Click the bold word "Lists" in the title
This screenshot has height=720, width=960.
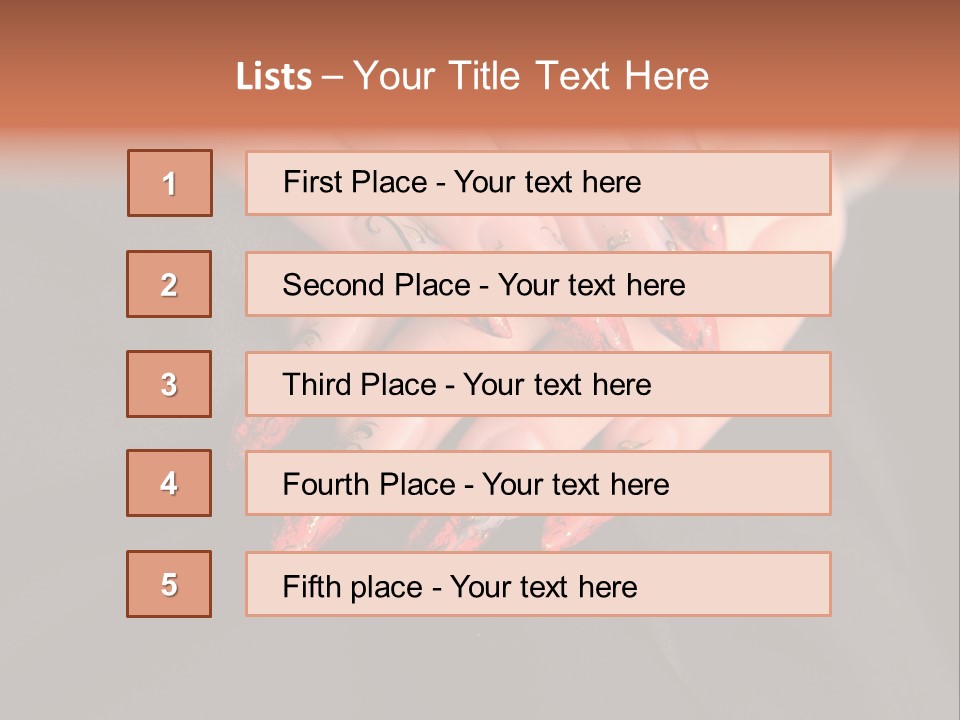click(274, 77)
